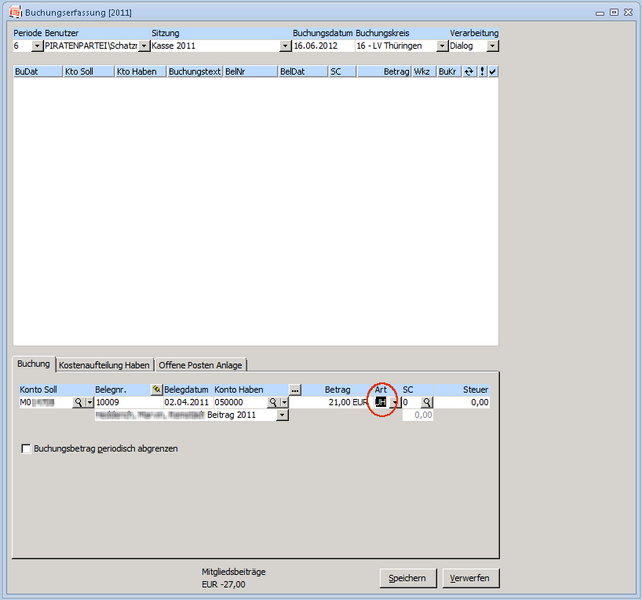This screenshot has height=600, width=642.
Task: Enable Buchungsbetrag periodisch abgrenzen checkbox
Action: (x=26, y=449)
